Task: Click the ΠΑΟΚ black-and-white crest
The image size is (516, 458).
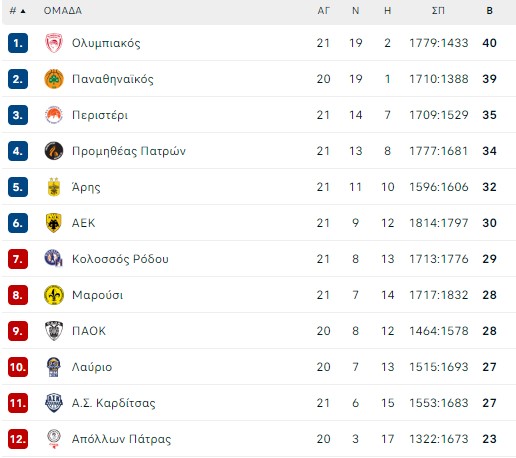Action: [x=54, y=331]
